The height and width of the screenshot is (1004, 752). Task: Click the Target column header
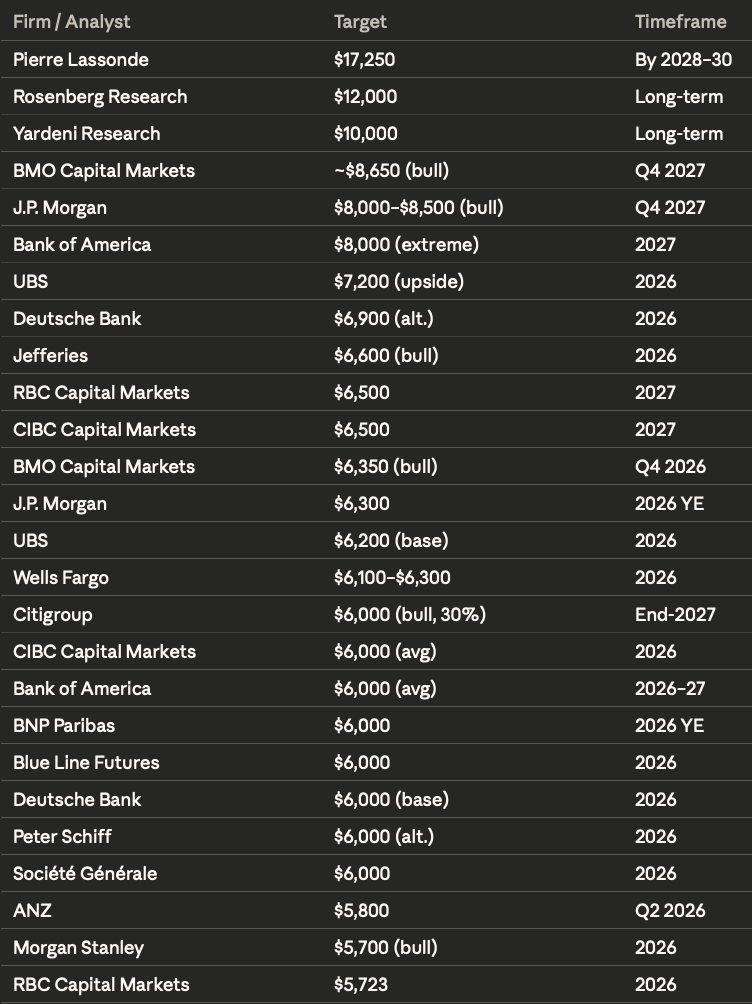360,22
